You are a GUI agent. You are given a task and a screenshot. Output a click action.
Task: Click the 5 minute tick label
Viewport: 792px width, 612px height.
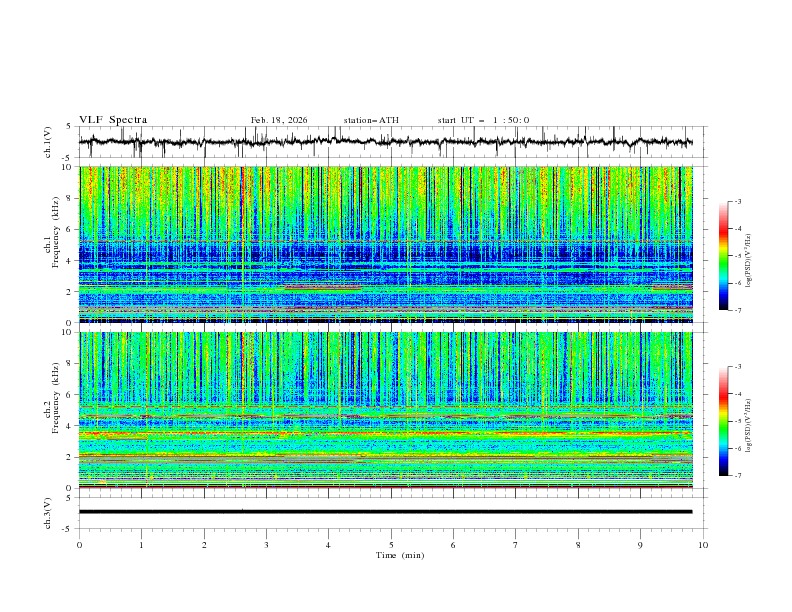[391, 545]
